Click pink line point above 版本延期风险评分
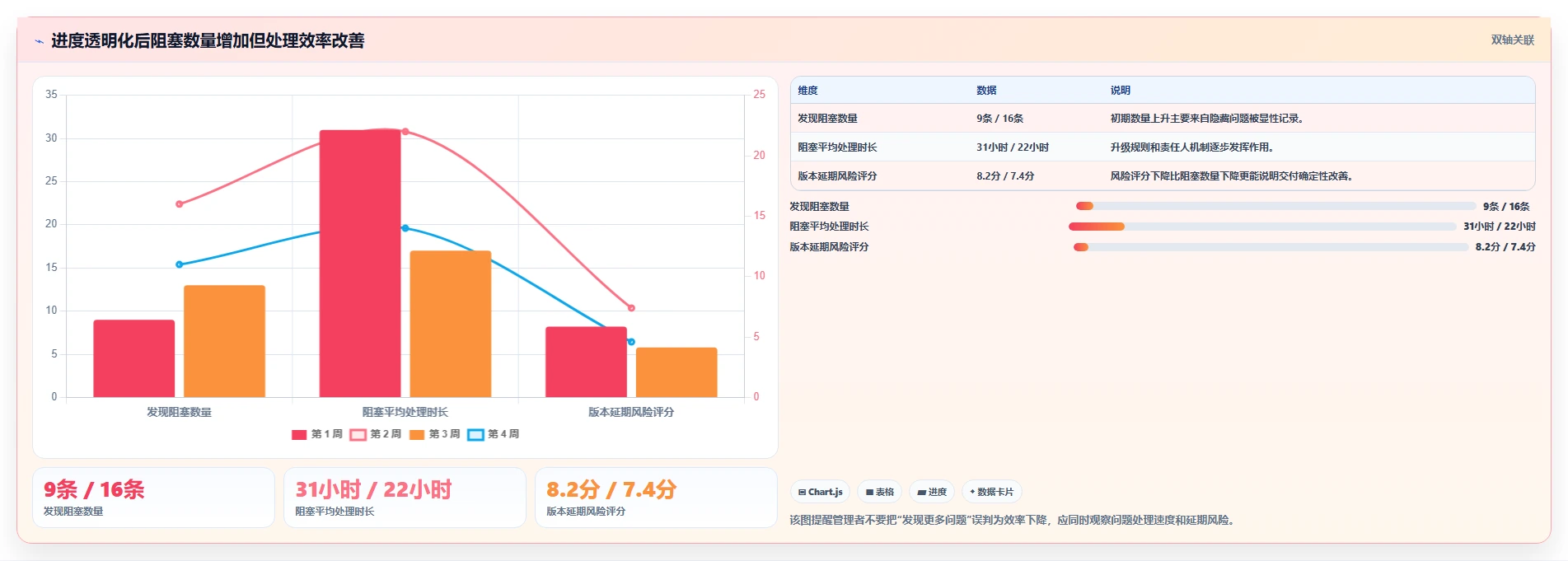This screenshot has width=1568, height=561. coord(631,308)
